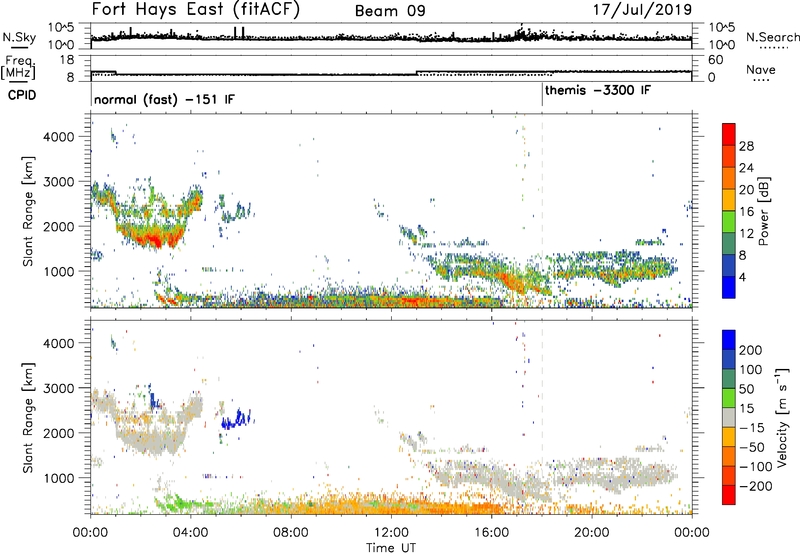Click the 'N.Search' legend label
This screenshot has height=554, width=800.
tap(773, 37)
